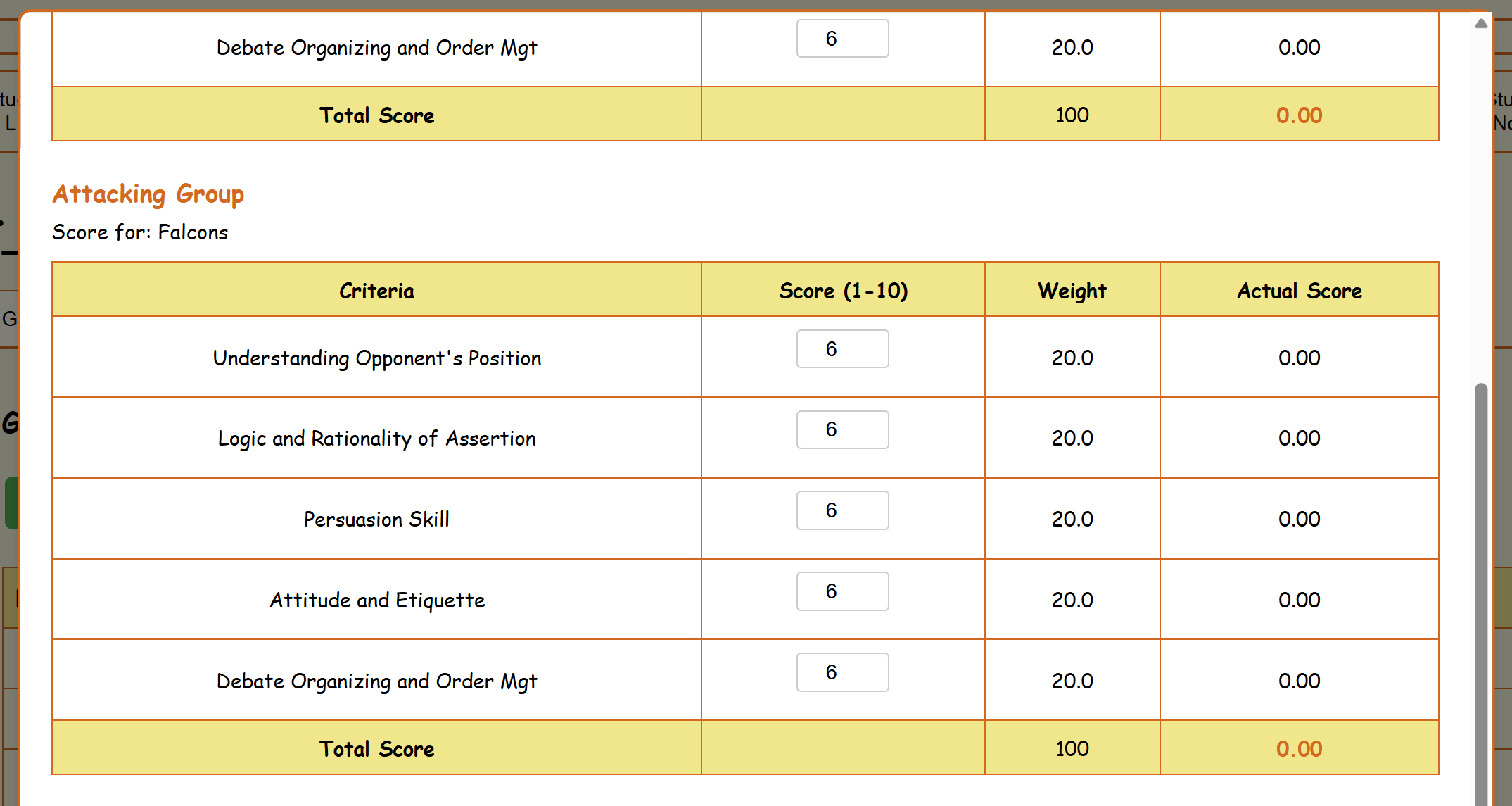Screen dimensions: 1512x806
Task: Focus Attacking Group's Debate Organizing score input
Action: coord(842,672)
